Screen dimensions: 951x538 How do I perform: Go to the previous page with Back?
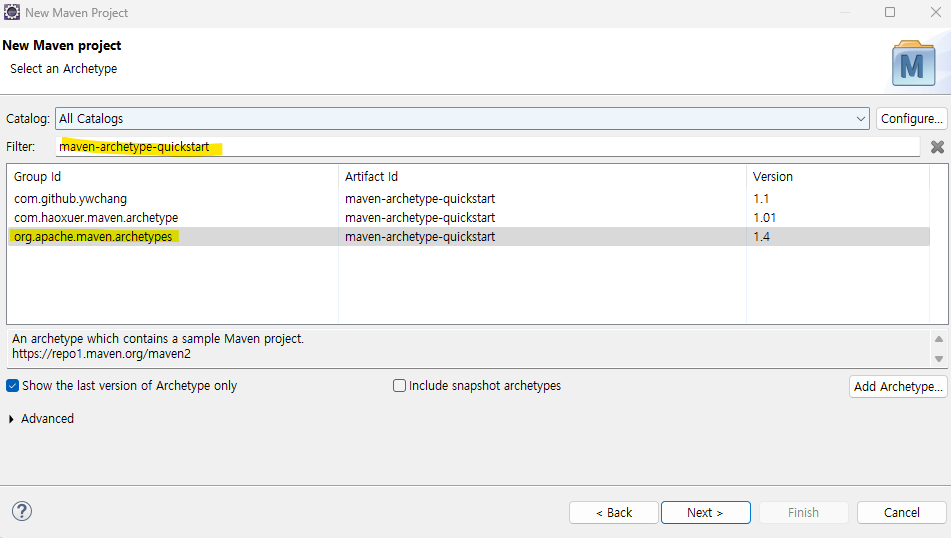(x=614, y=513)
